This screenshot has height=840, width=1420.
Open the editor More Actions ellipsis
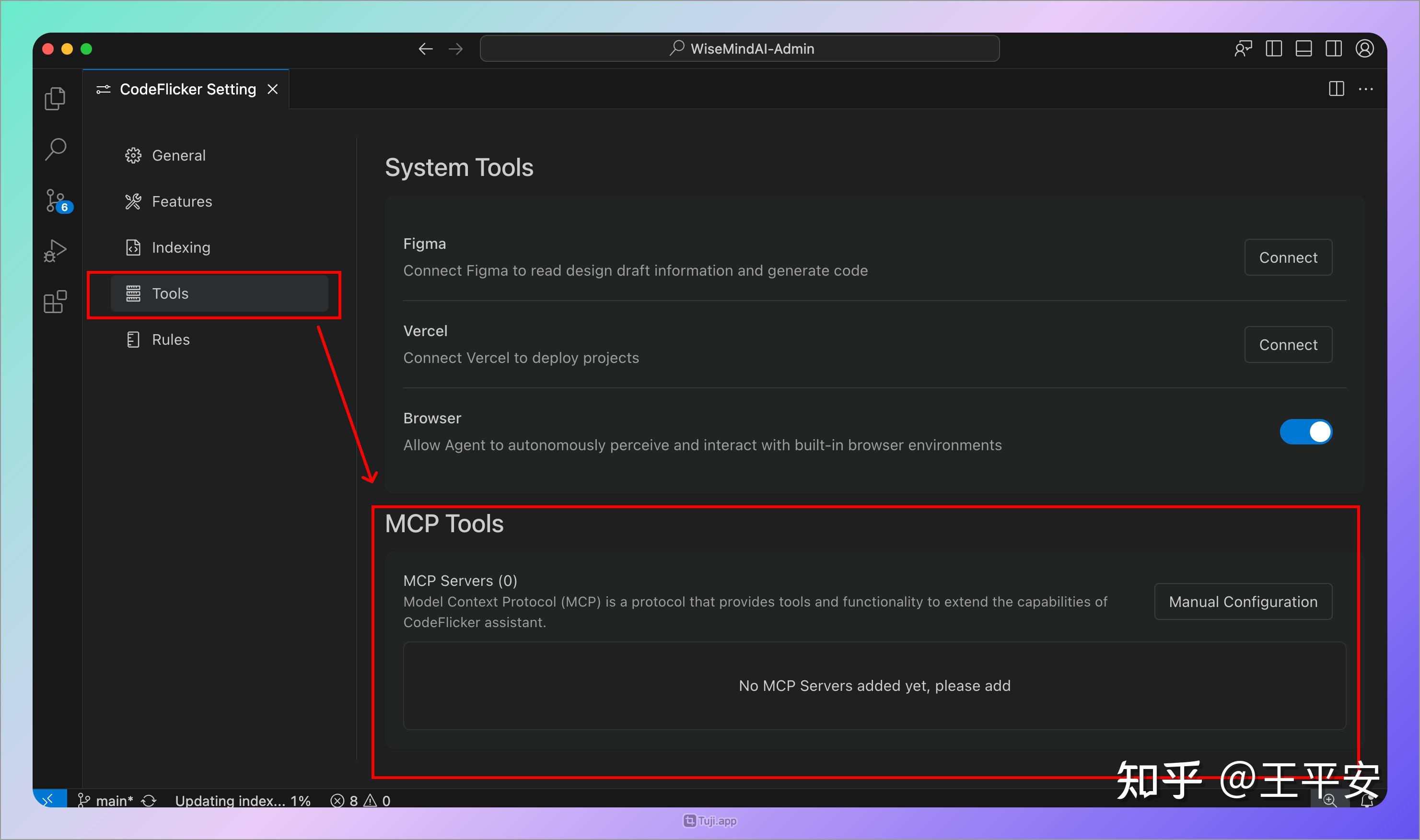[1366, 89]
